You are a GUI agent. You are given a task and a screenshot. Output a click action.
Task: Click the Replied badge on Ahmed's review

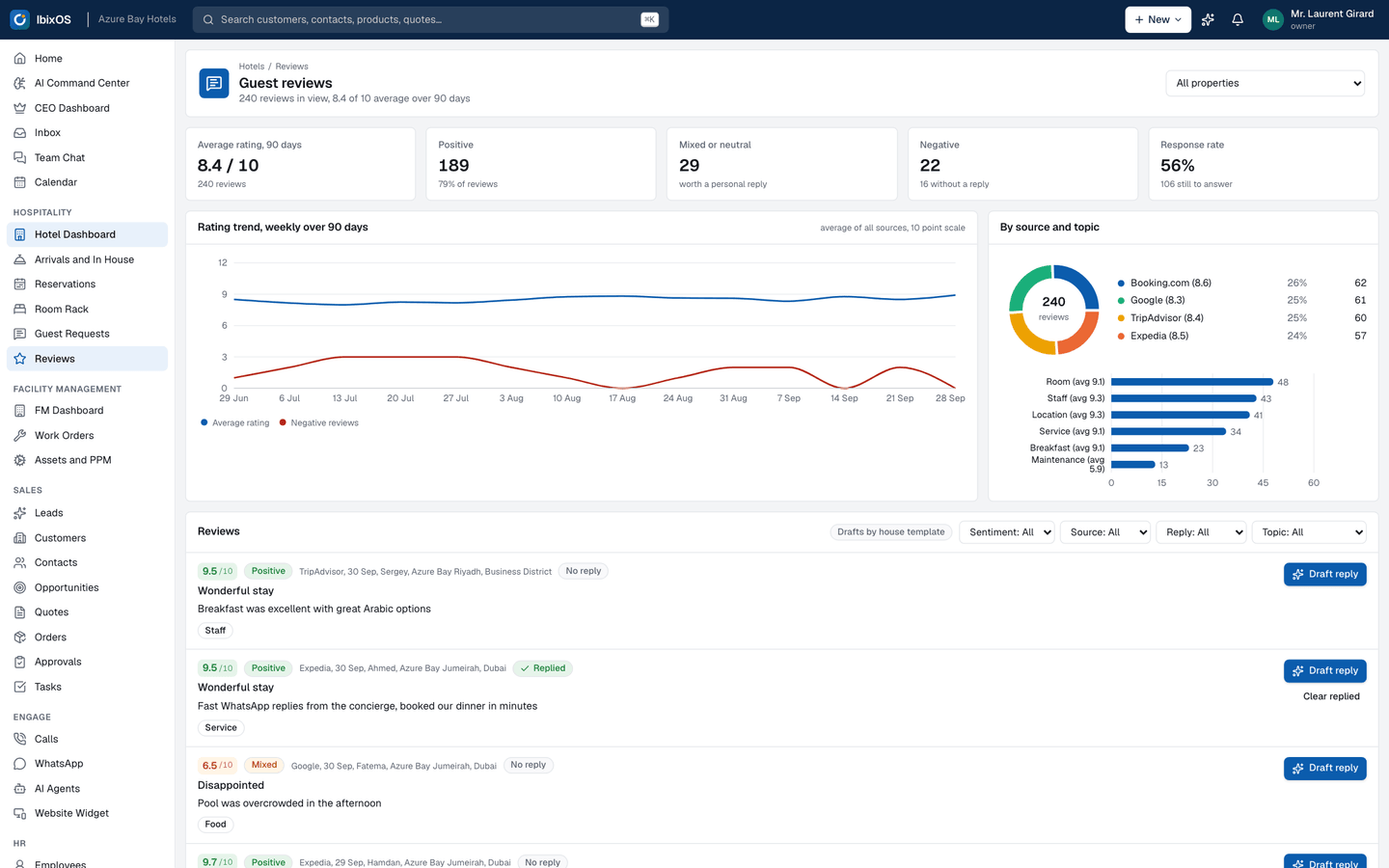[x=543, y=668]
